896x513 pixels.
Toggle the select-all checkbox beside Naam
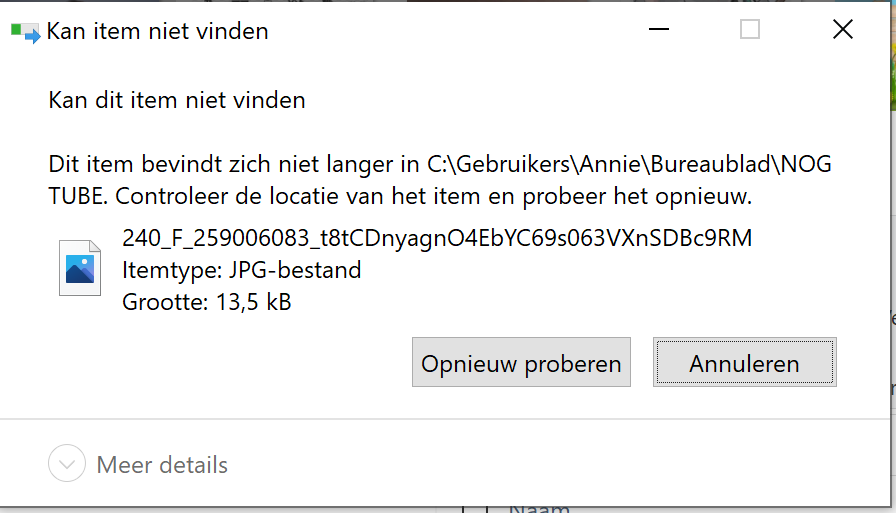pos(474,509)
